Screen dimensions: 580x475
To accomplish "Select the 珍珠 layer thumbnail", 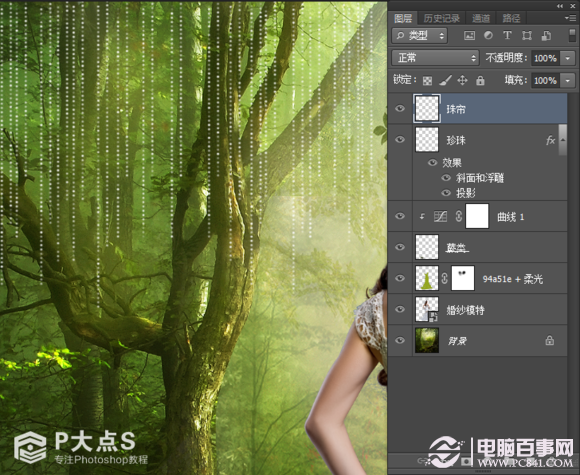I will 427,139.
